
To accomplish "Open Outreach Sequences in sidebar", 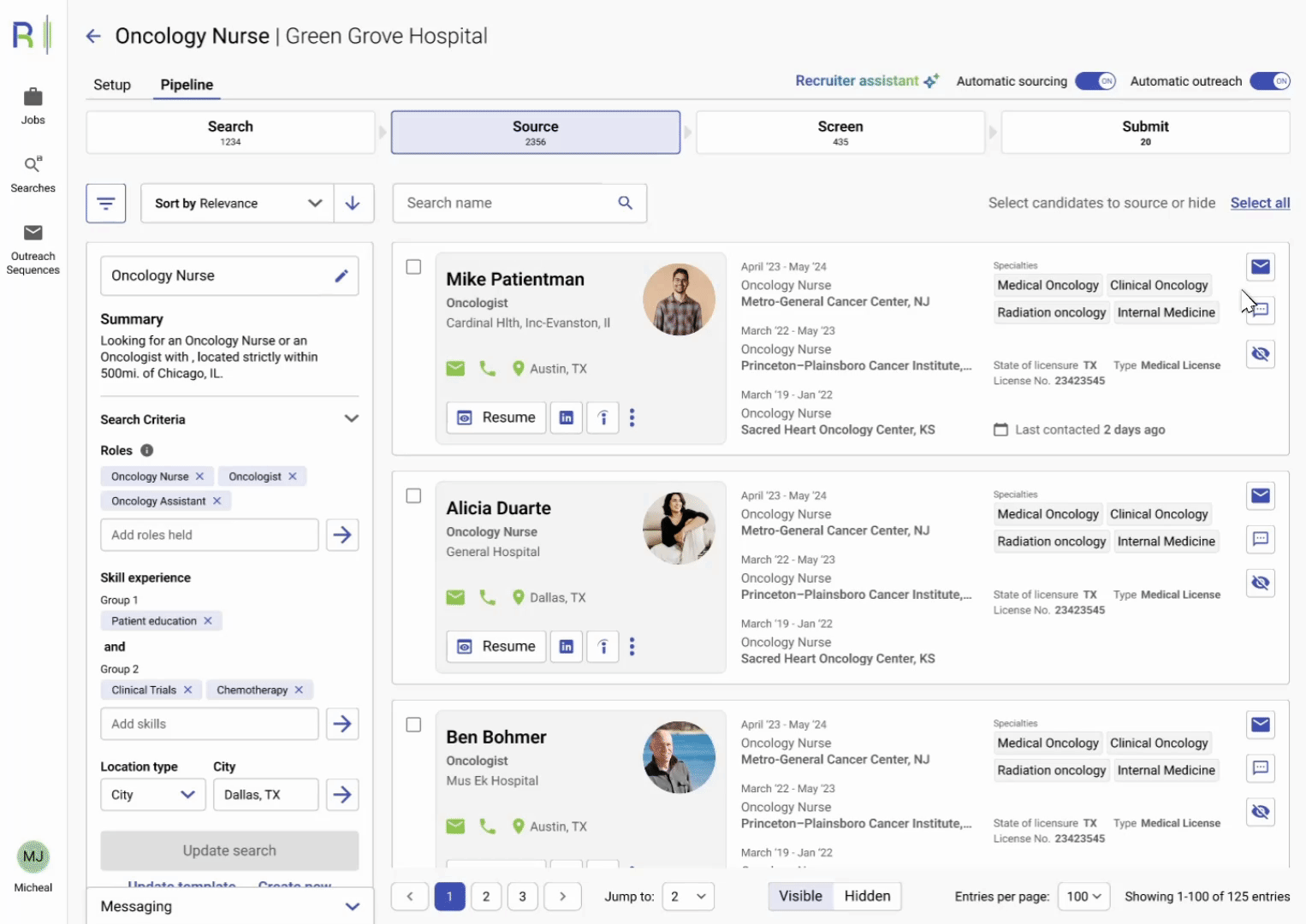I will pos(33,250).
